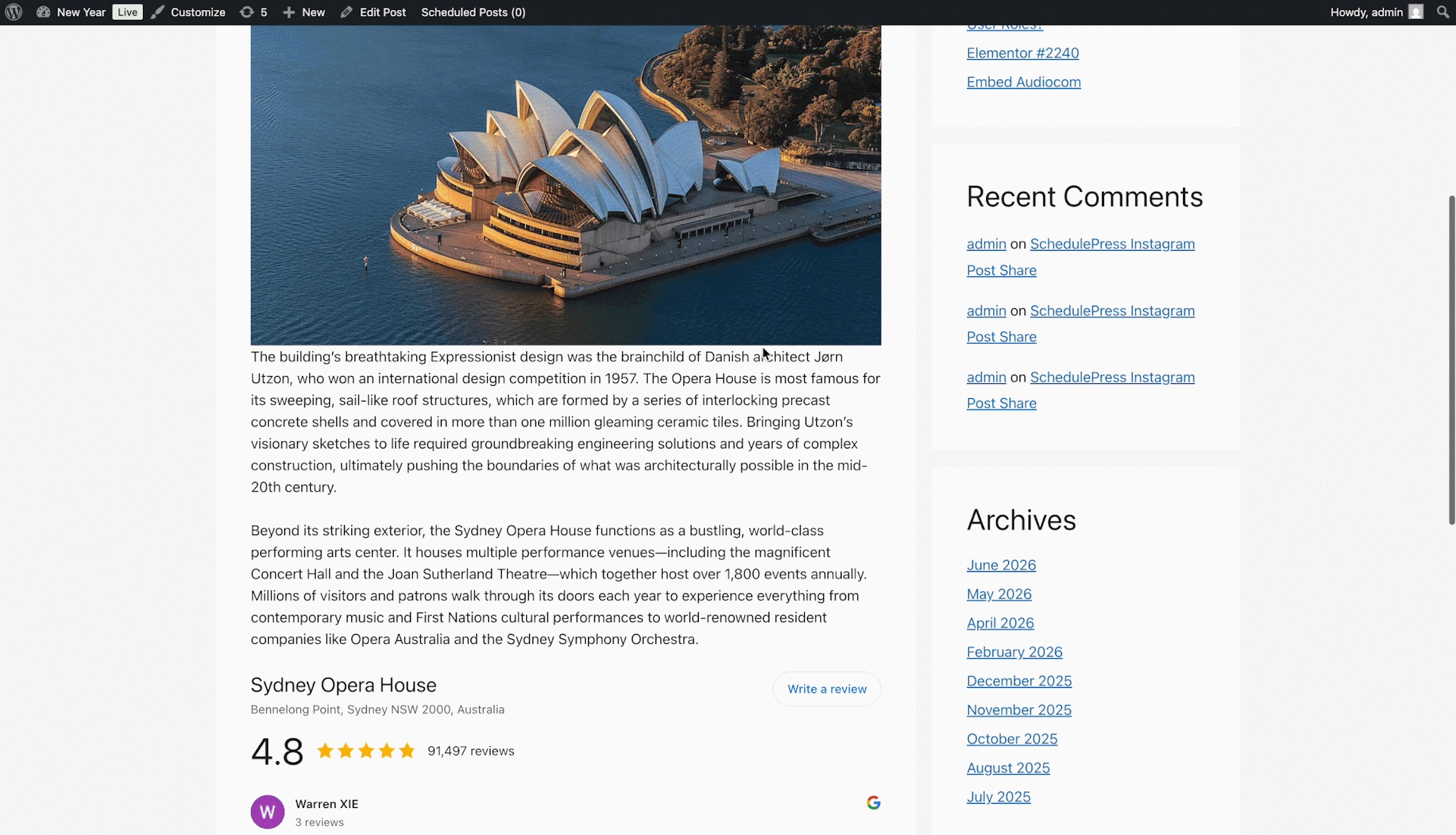1456x835 pixels.
Task: Open the first SchedulePress Instagram Post Share link
Action: [x=1081, y=257]
